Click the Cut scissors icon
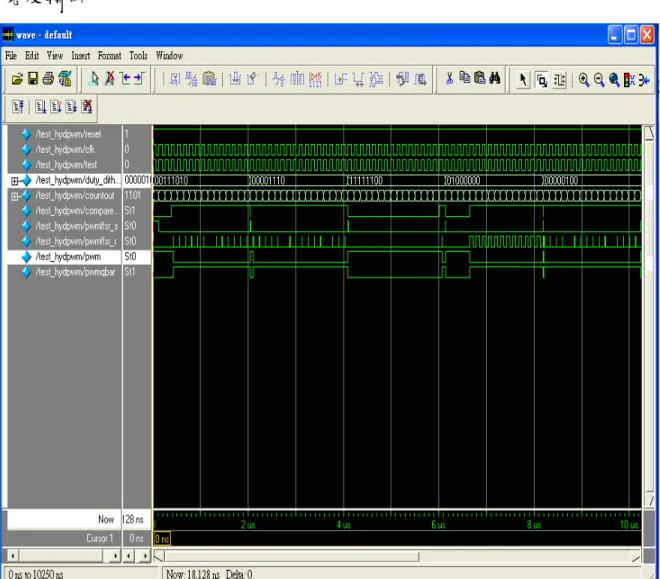Image resolution: width=660 pixels, height=579 pixels. pos(449,78)
